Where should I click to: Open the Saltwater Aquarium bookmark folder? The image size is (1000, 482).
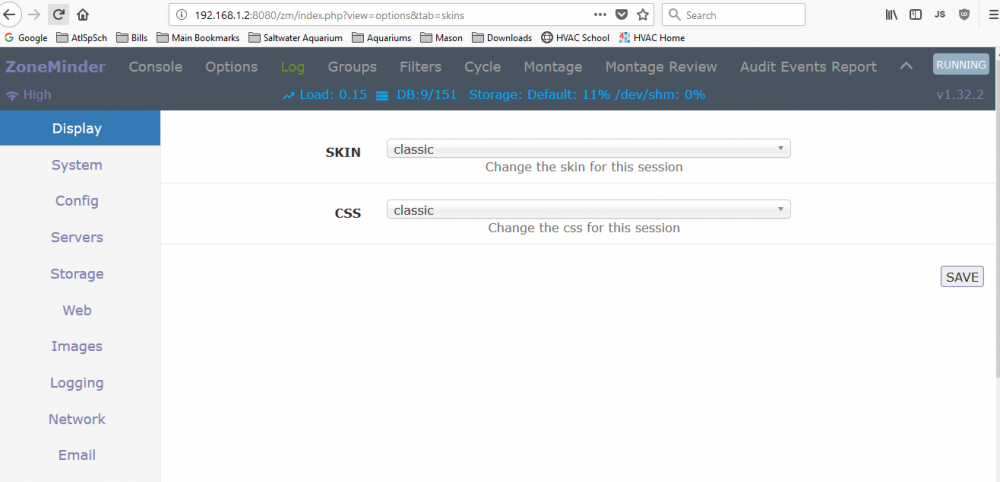(296, 38)
